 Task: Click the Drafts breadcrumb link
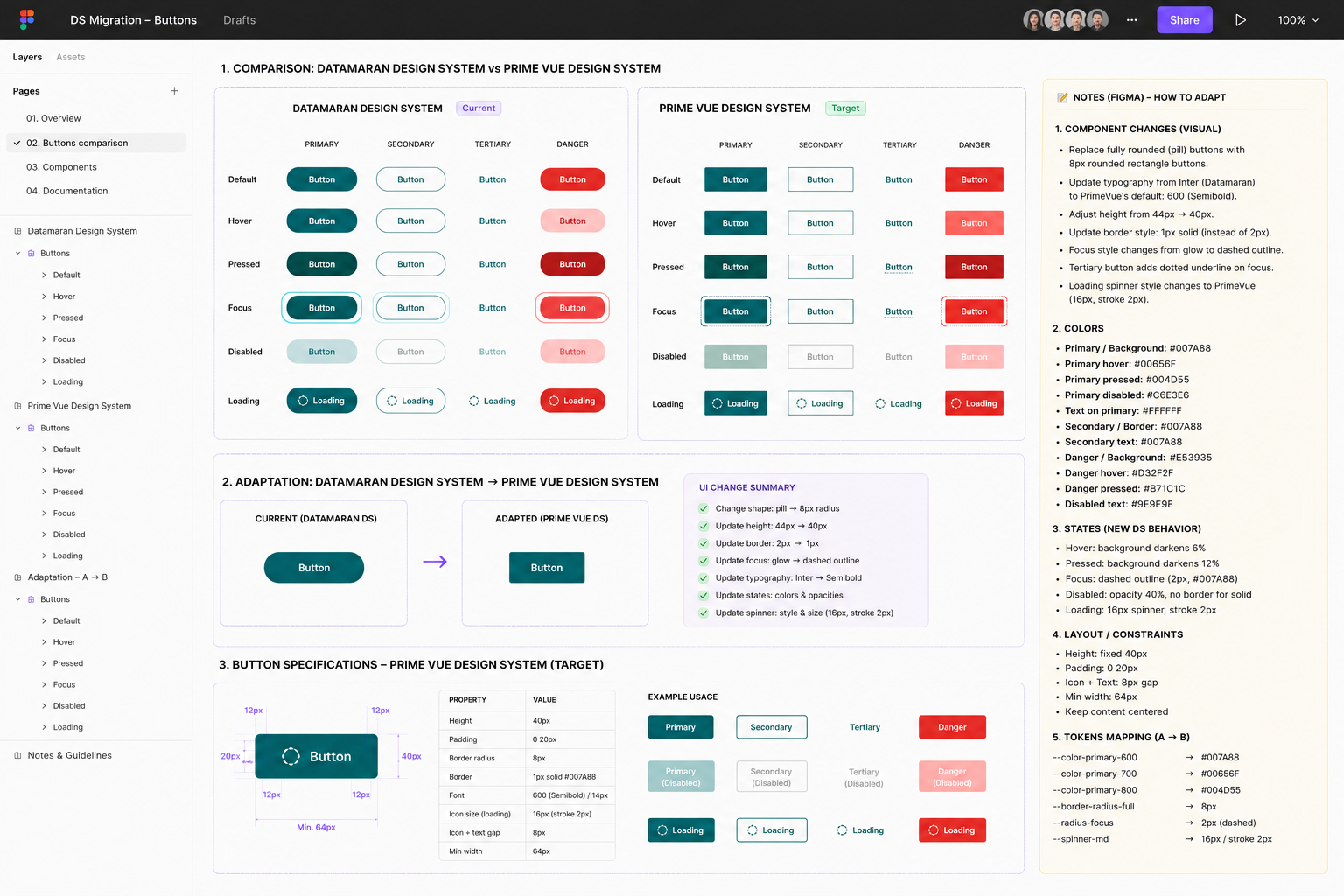tap(240, 19)
